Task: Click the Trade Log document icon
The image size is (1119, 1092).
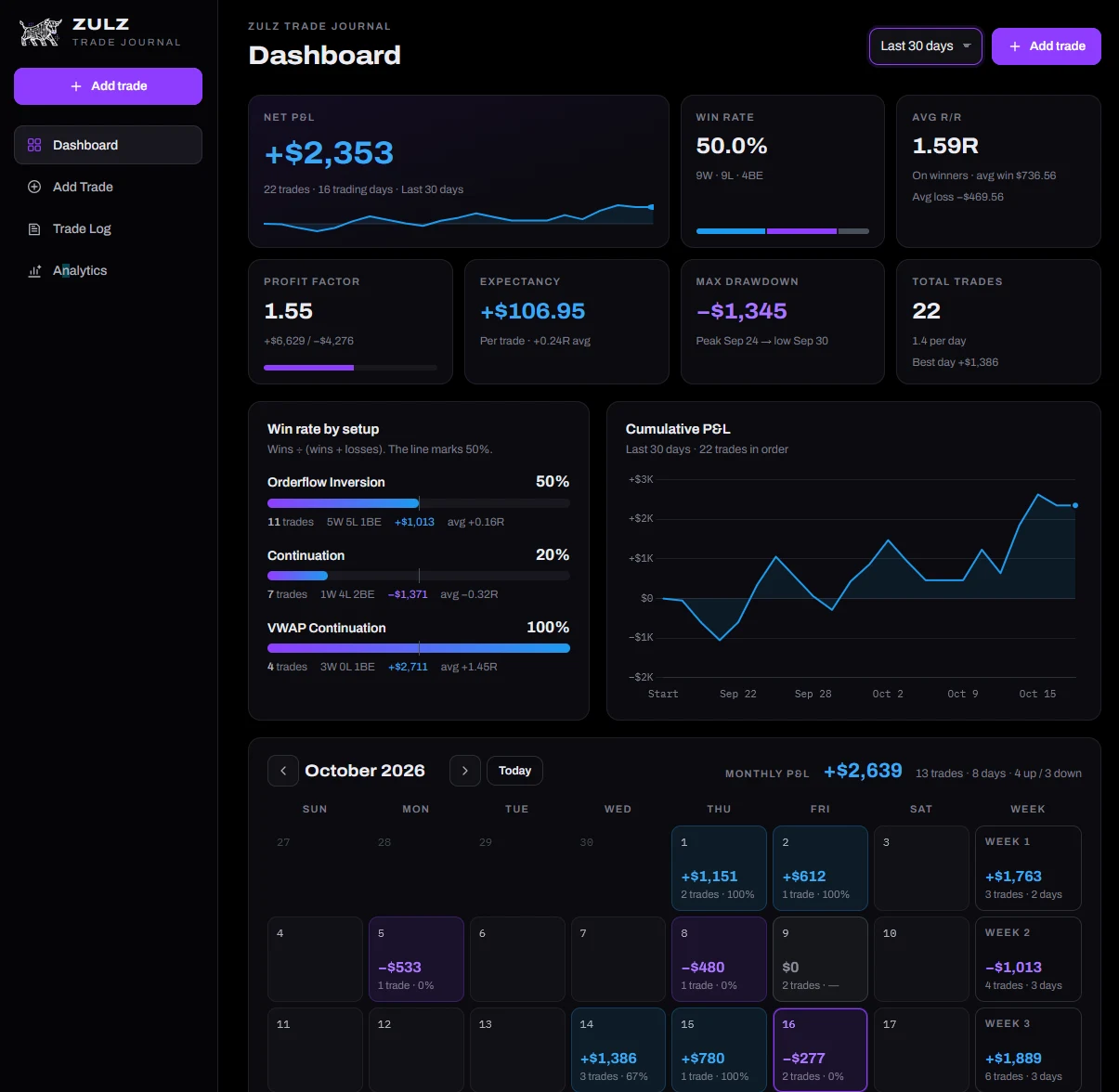Action: click(x=34, y=228)
